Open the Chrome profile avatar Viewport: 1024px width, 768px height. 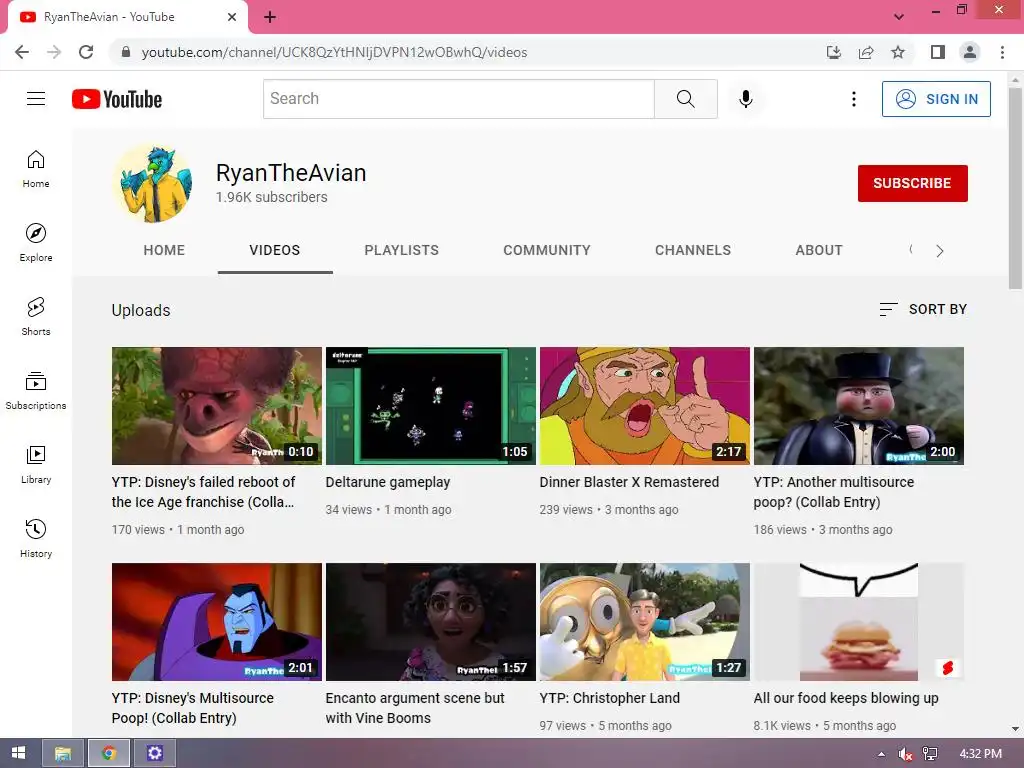970,52
